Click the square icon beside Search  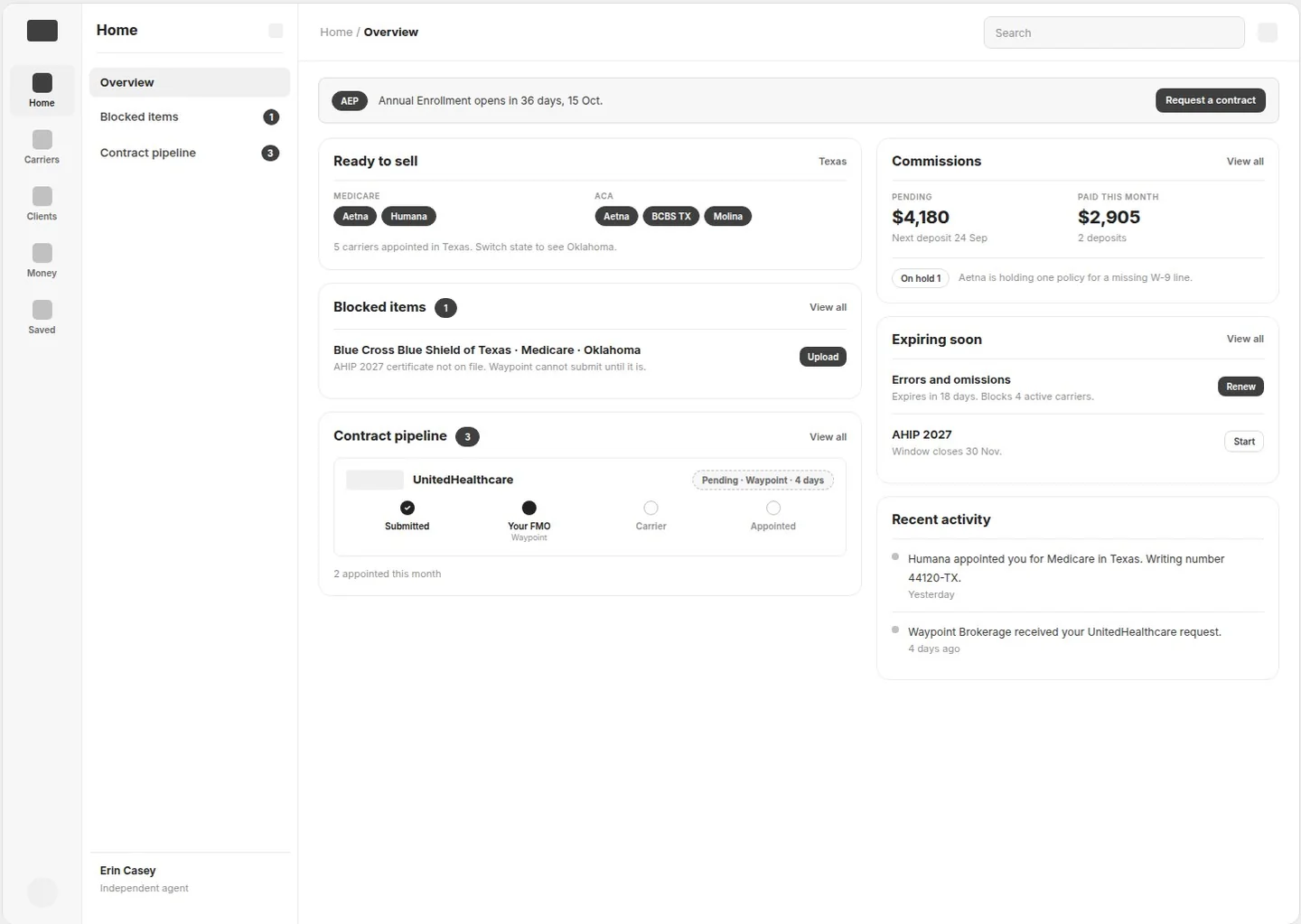[x=1268, y=33]
